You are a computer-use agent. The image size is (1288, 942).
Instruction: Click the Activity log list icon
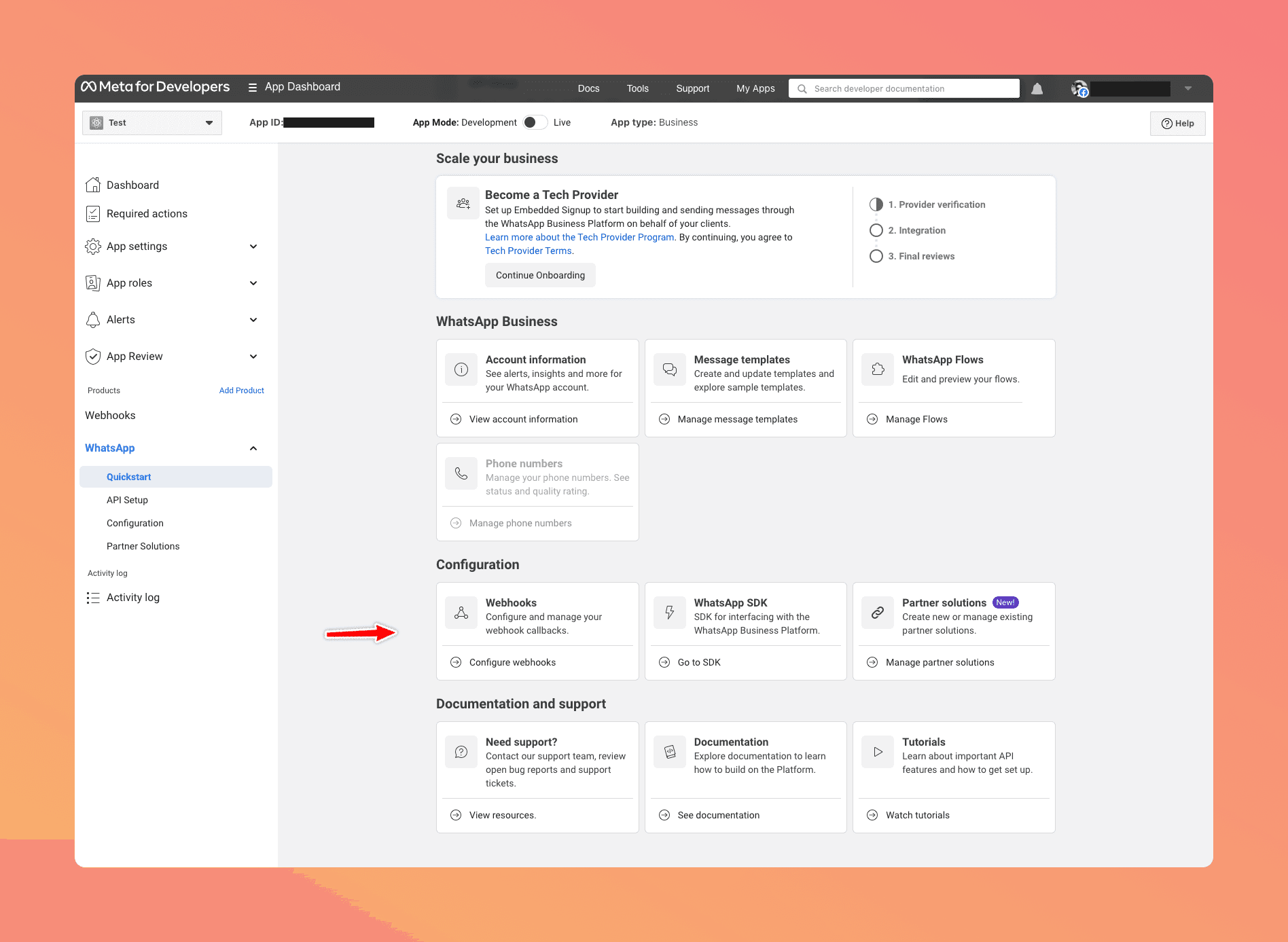tap(93, 598)
